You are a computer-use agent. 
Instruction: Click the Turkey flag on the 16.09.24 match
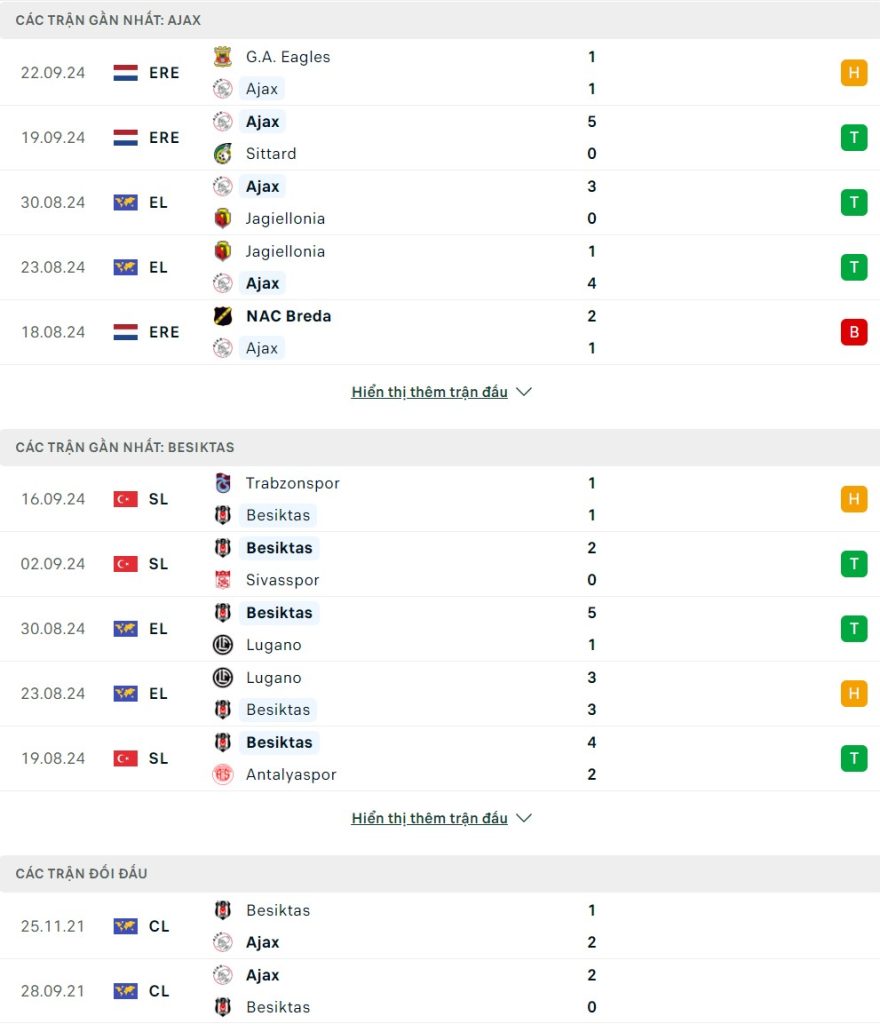coord(125,499)
